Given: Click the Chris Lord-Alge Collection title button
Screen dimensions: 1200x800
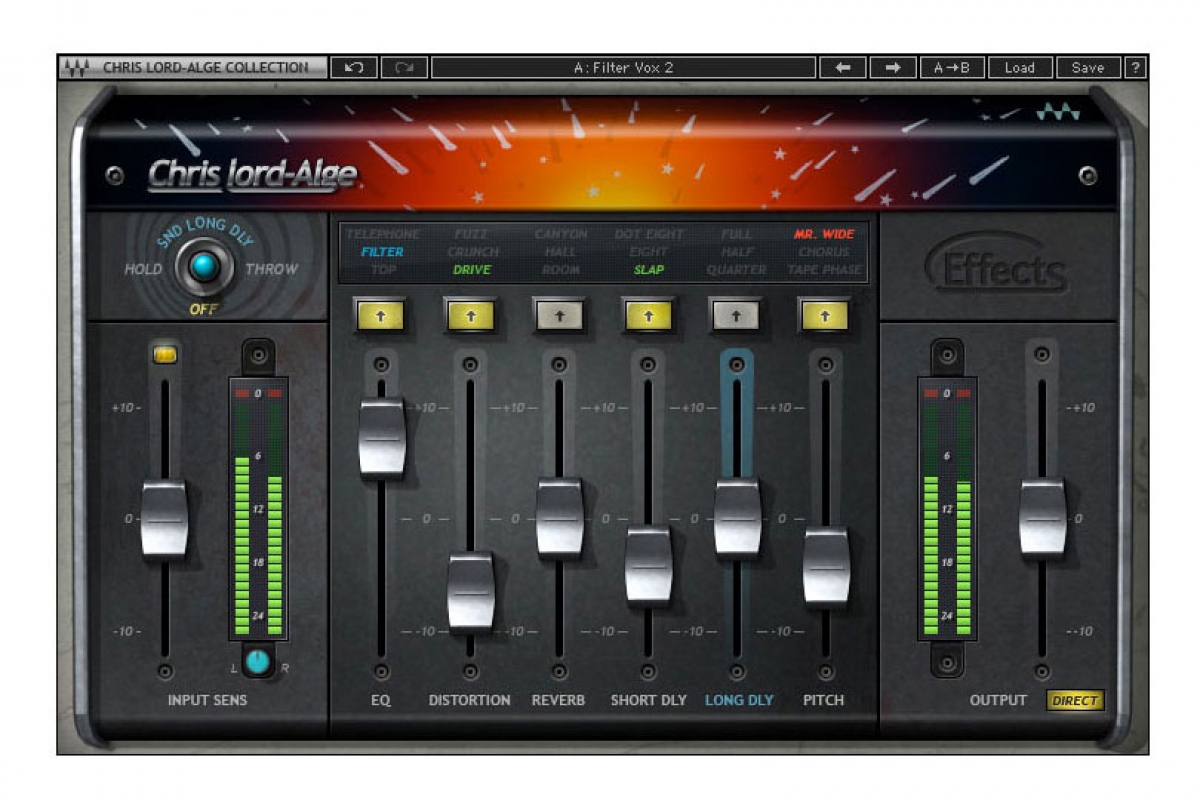Looking at the screenshot, I should (193, 68).
